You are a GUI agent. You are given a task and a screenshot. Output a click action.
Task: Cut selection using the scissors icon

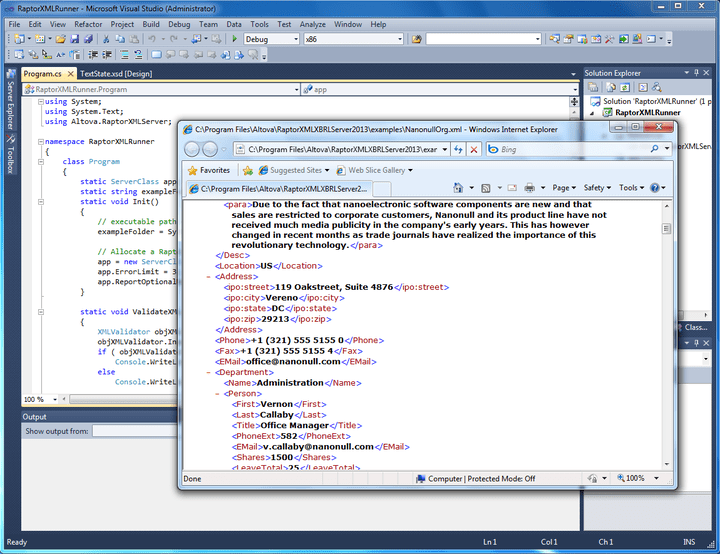(x=106, y=40)
